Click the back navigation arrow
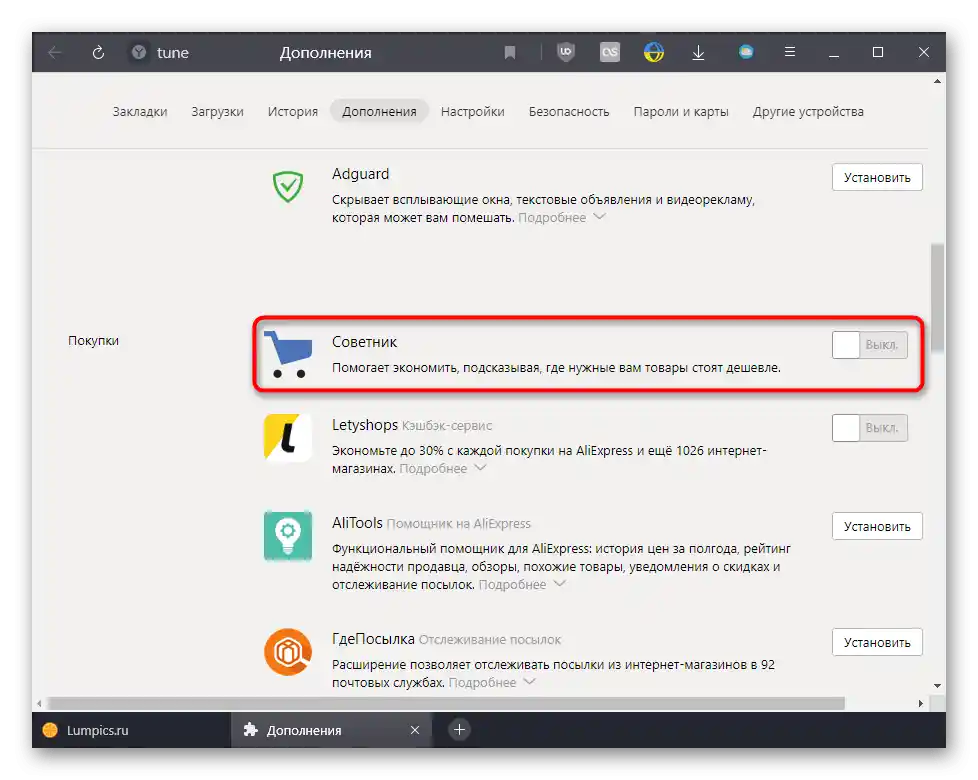 pos(55,52)
